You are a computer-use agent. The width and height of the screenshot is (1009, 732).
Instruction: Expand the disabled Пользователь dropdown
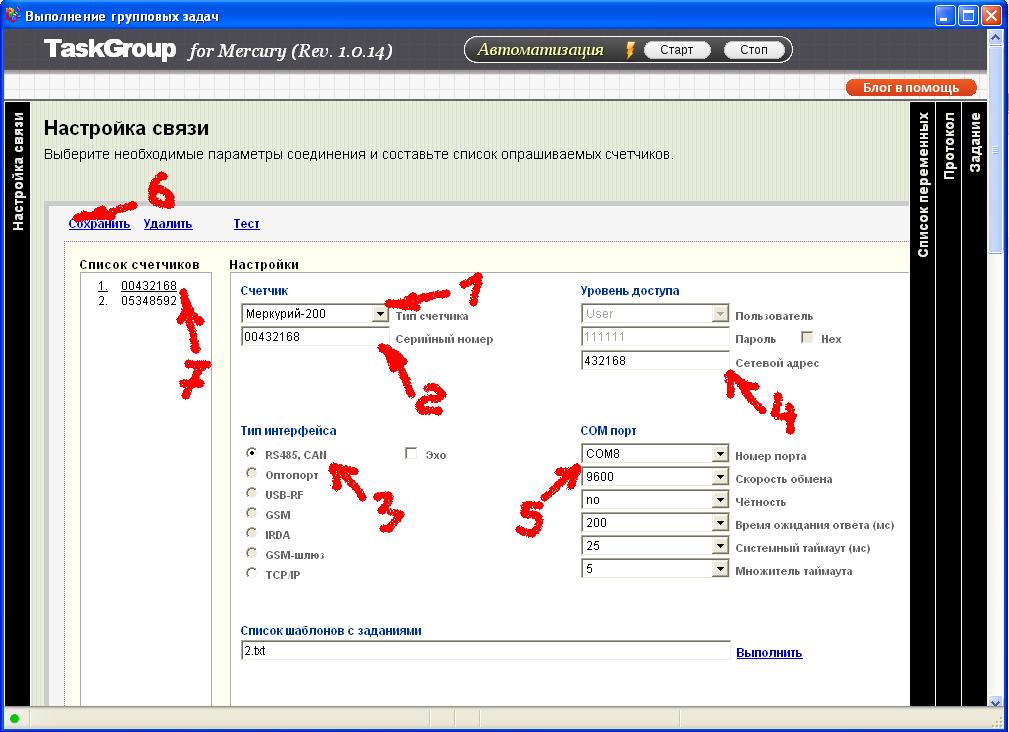point(719,314)
